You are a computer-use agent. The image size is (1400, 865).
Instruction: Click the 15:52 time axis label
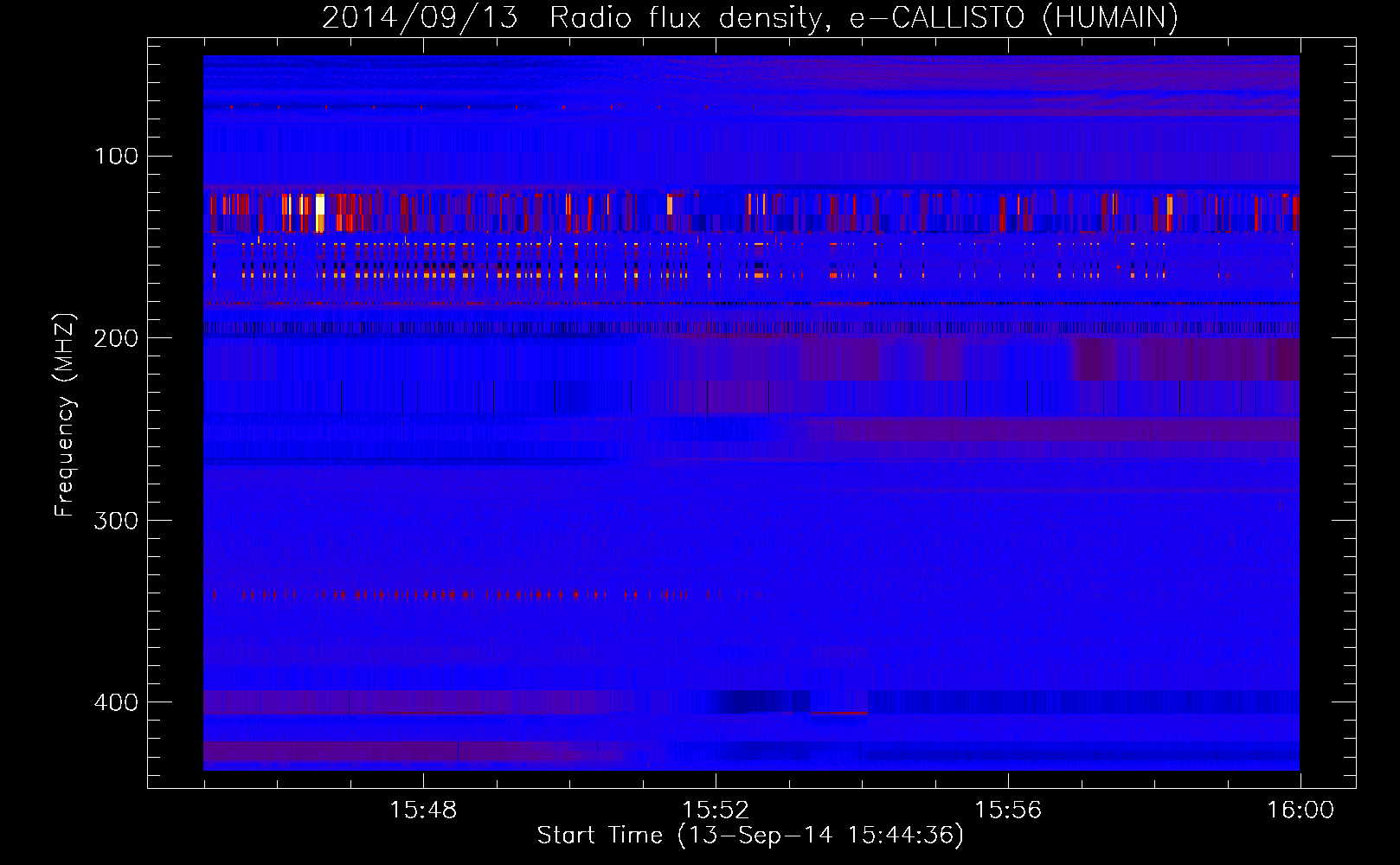[x=716, y=811]
